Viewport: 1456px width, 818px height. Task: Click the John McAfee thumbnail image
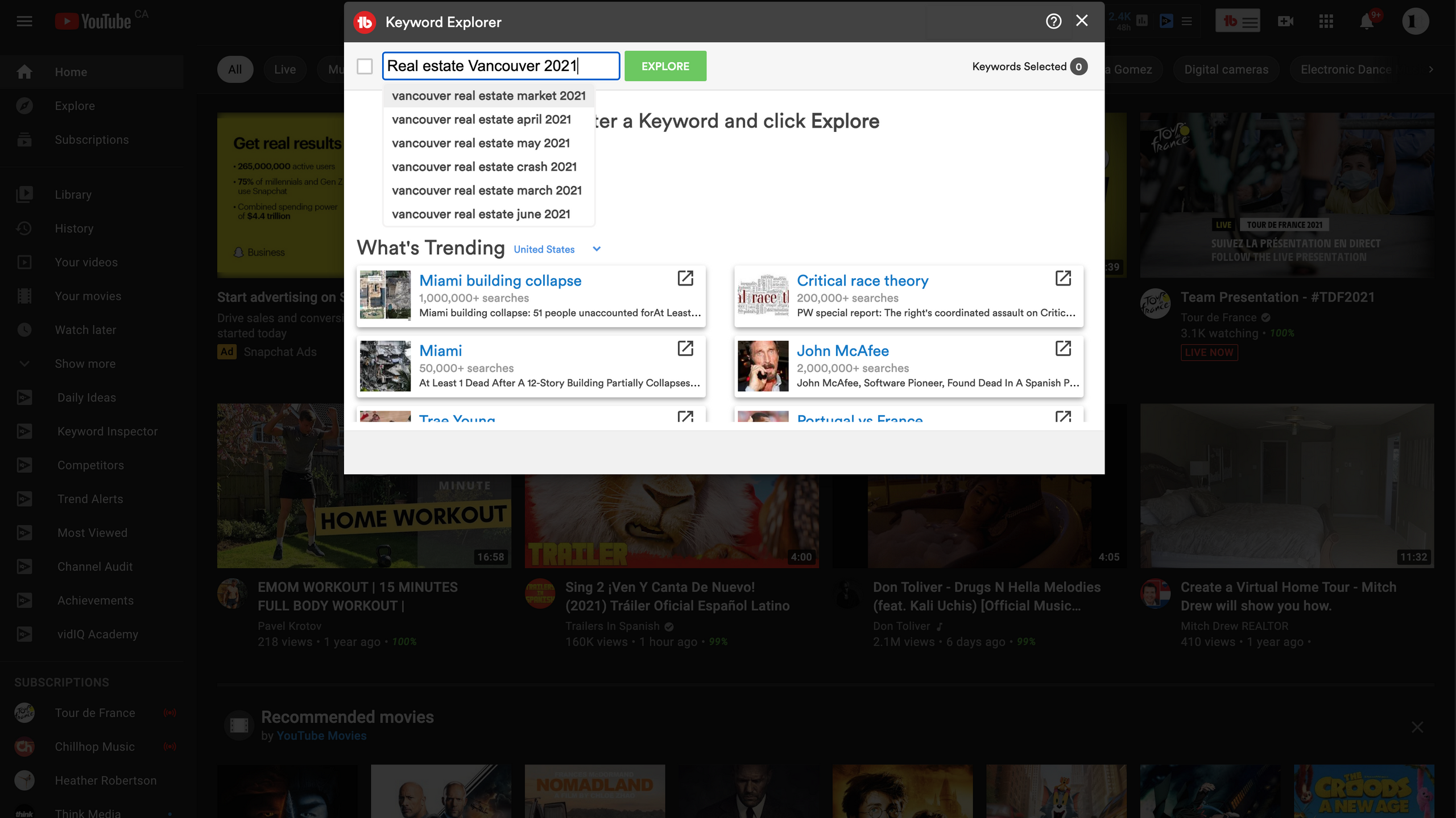(x=763, y=366)
